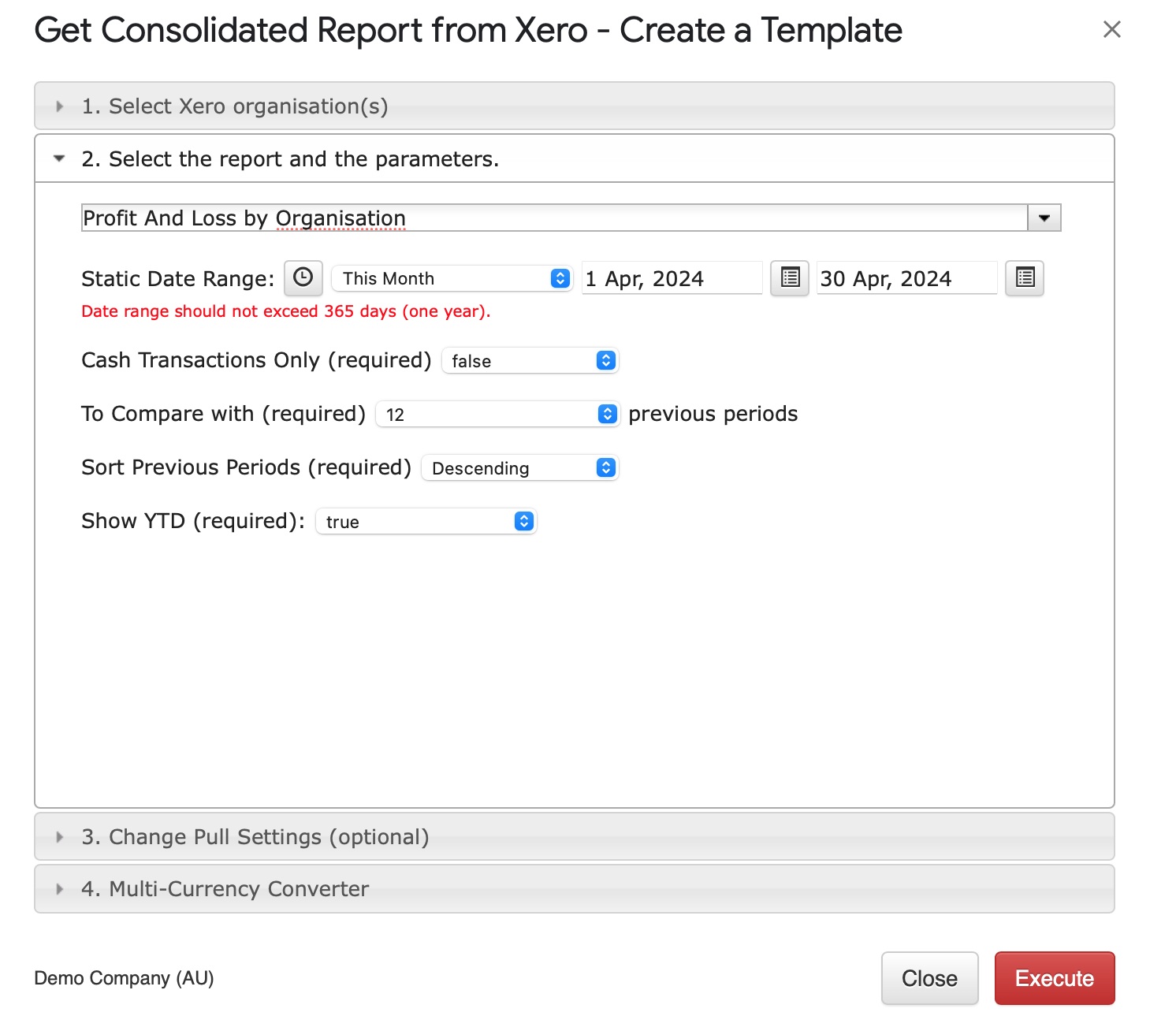Collapse section 2 Select the report and parameters
The height and width of the screenshot is (1031, 1176).
(x=290, y=159)
